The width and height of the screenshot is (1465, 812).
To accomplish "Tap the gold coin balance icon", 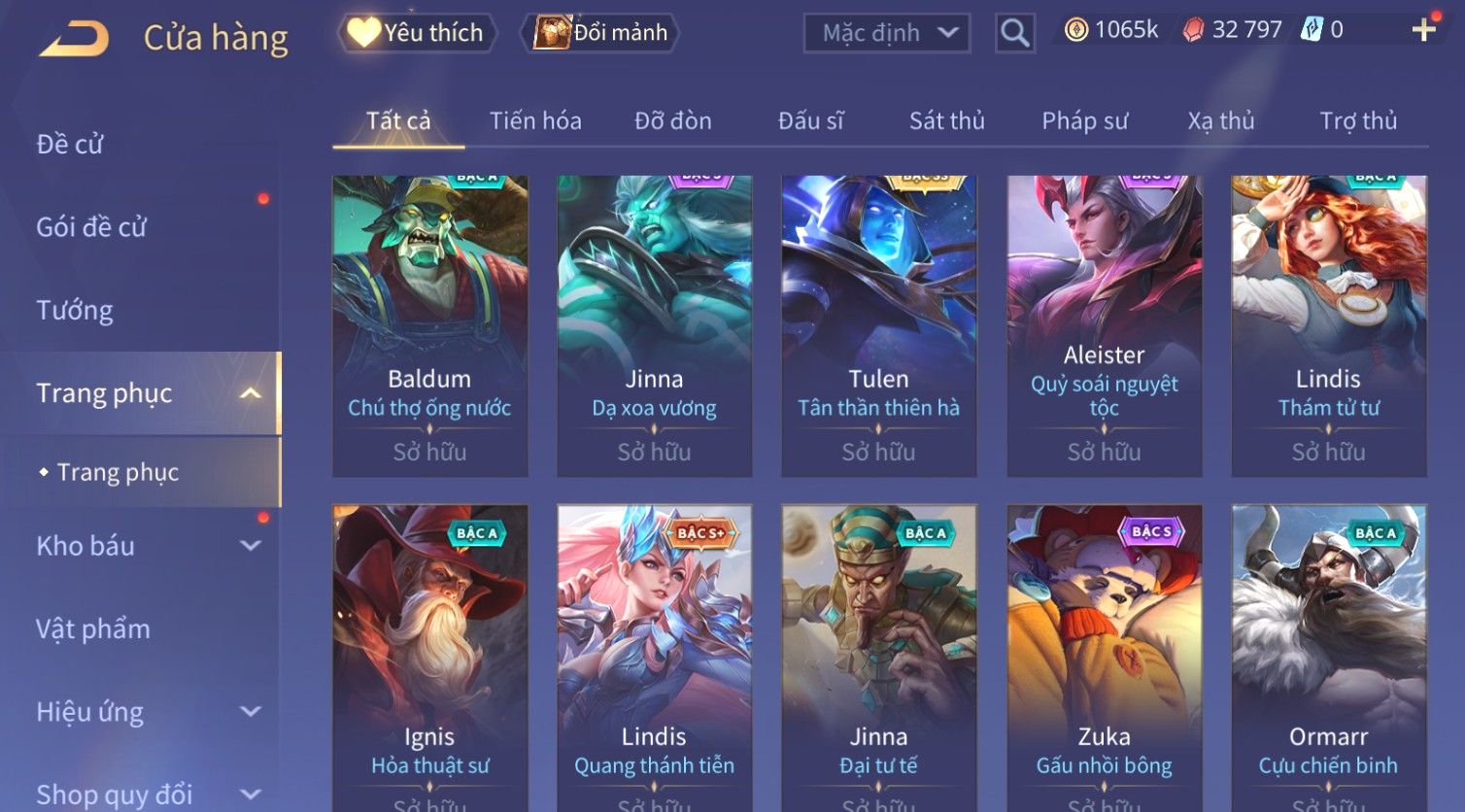I will tap(1076, 30).
